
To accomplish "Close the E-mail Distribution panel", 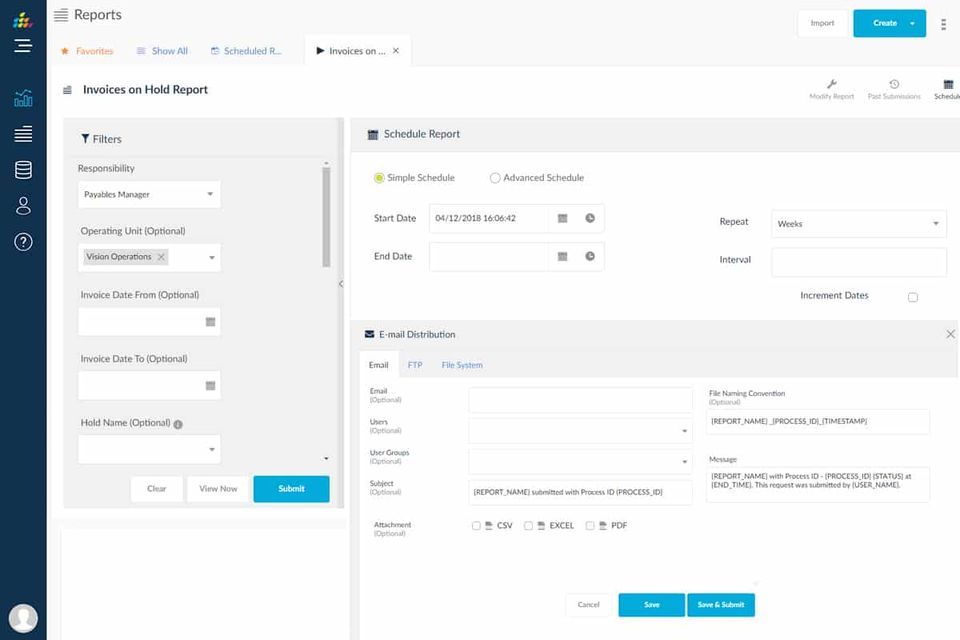I will pyautogui.click(x=950, y=334).
